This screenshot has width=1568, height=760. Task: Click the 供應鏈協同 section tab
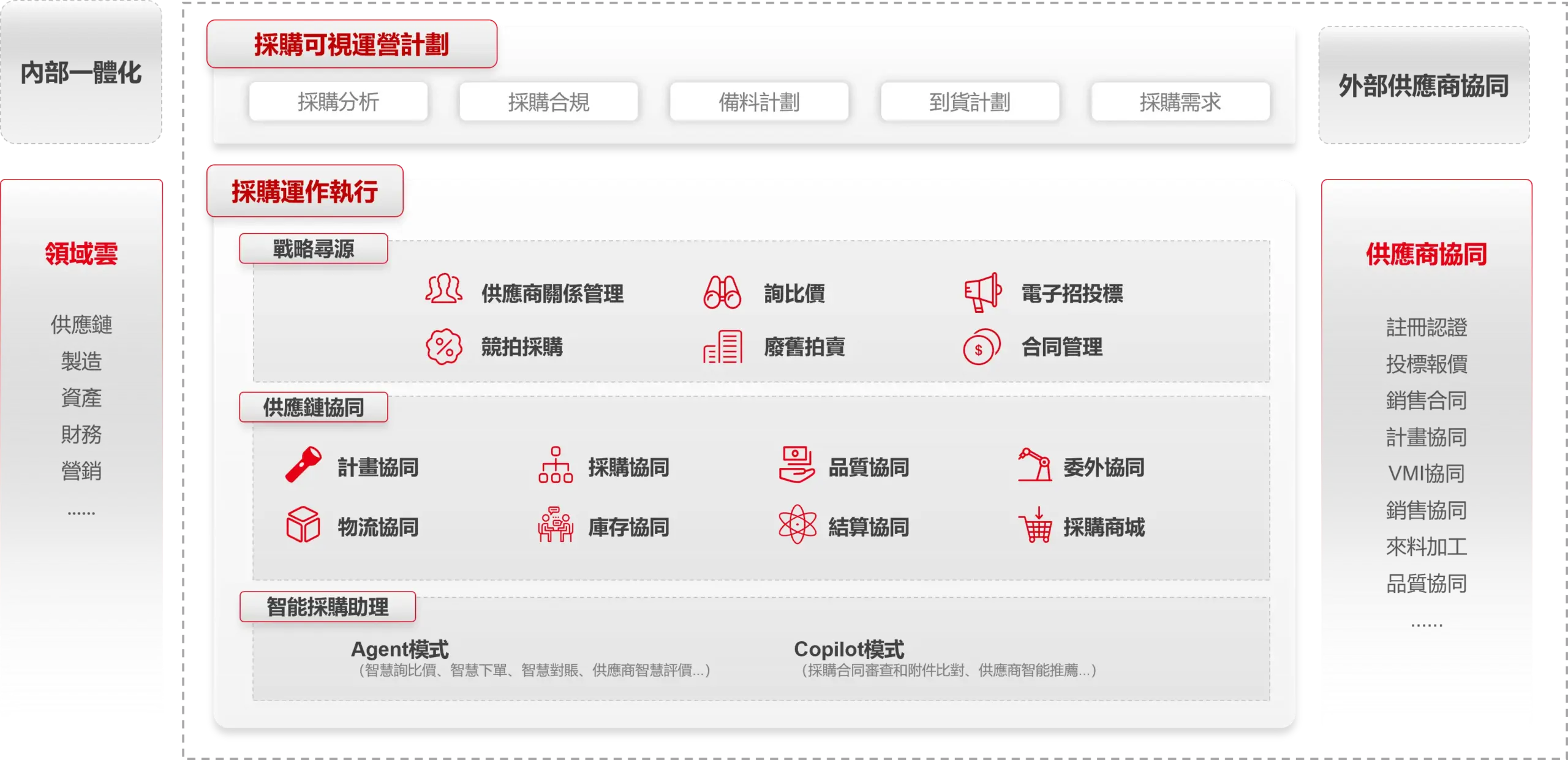click(x=314, y=407)
